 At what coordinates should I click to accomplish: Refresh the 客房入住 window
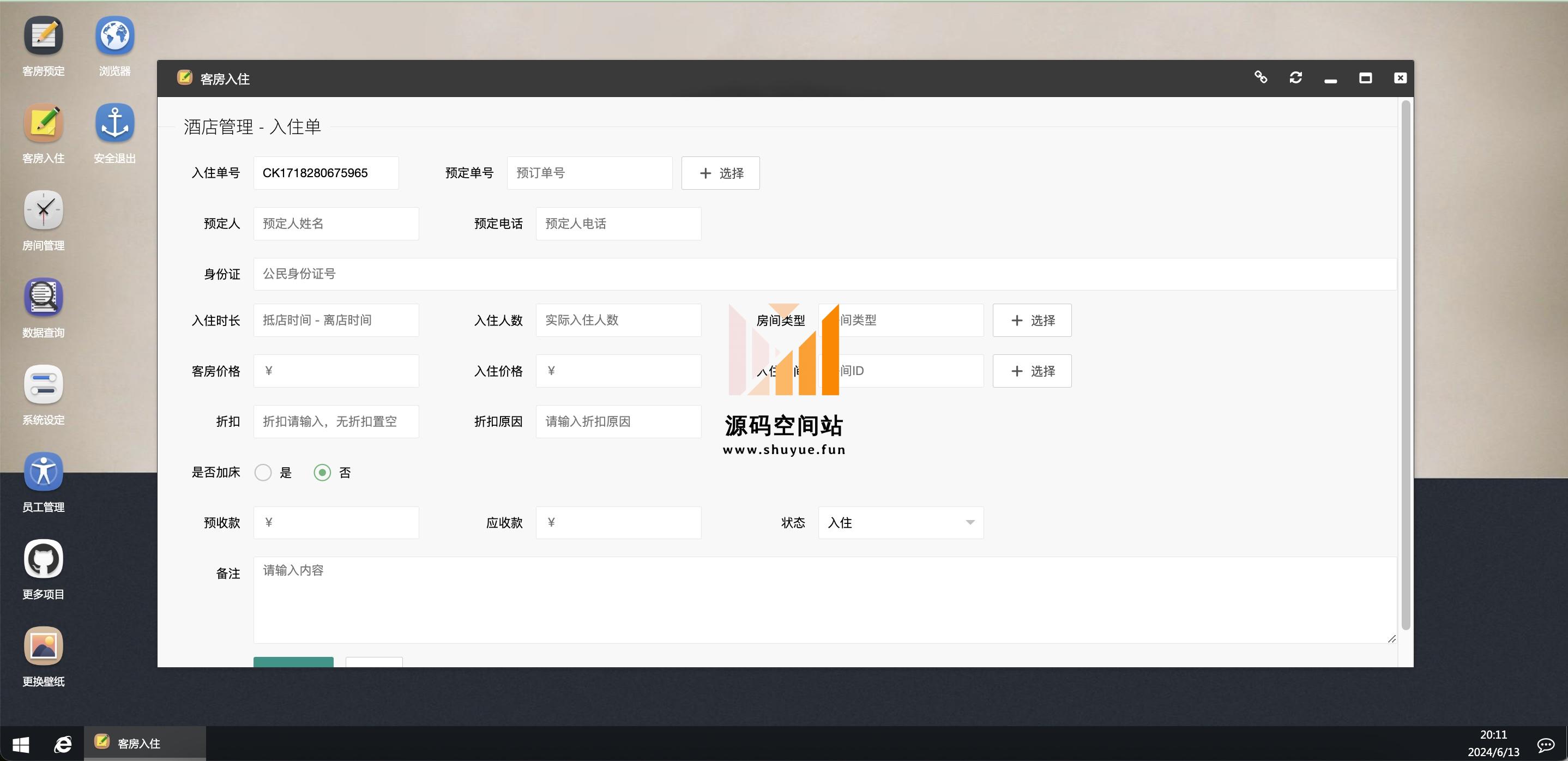(1295, 77)
